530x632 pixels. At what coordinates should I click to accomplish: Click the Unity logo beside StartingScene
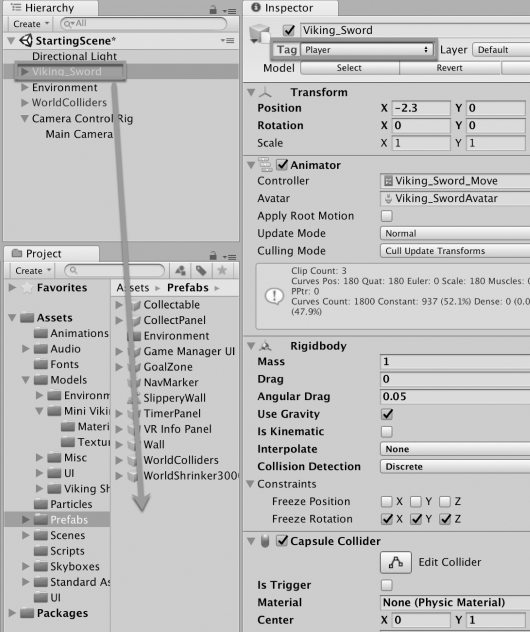pyautogui.click(x=26, y=40)
